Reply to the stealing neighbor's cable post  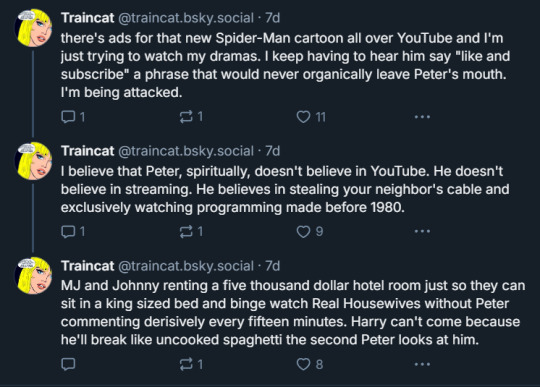pos(73,231)
